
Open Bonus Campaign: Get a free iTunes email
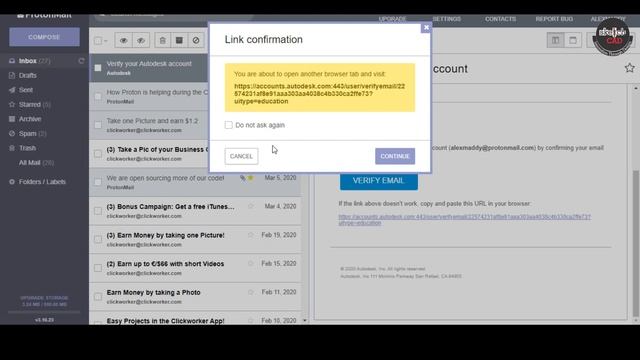(x=196, y=211)
